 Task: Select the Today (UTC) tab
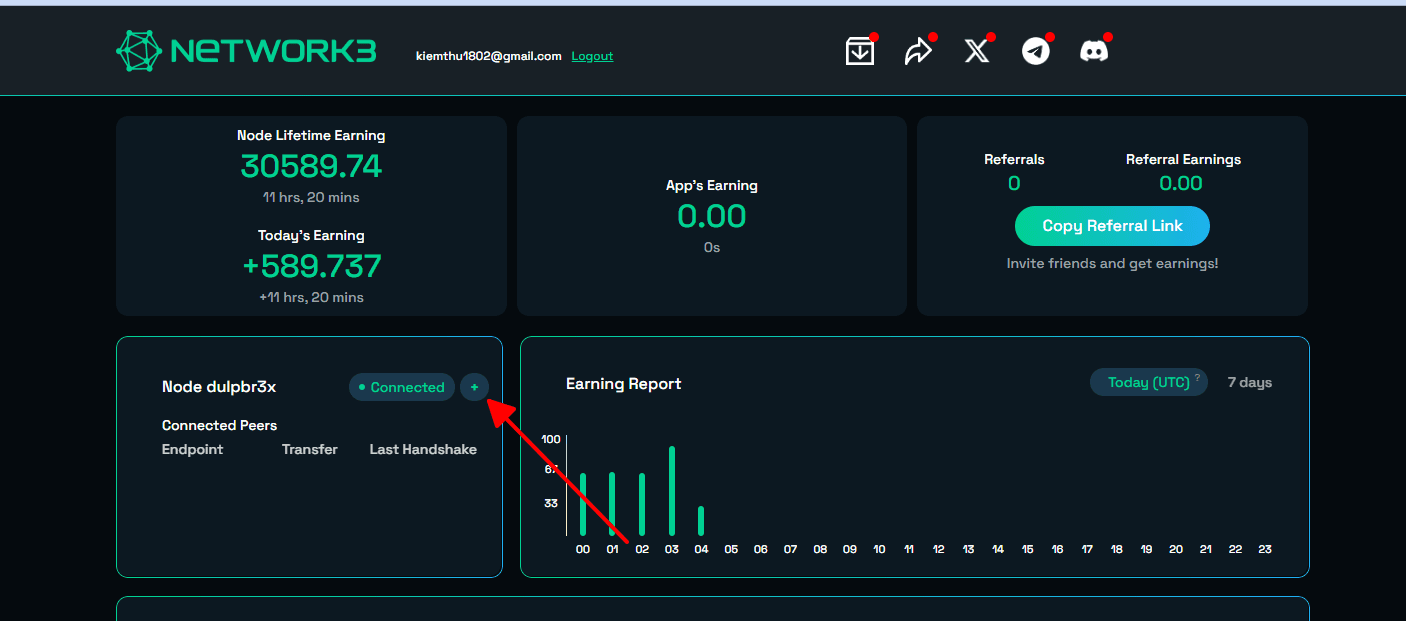tap(1148, 382)
